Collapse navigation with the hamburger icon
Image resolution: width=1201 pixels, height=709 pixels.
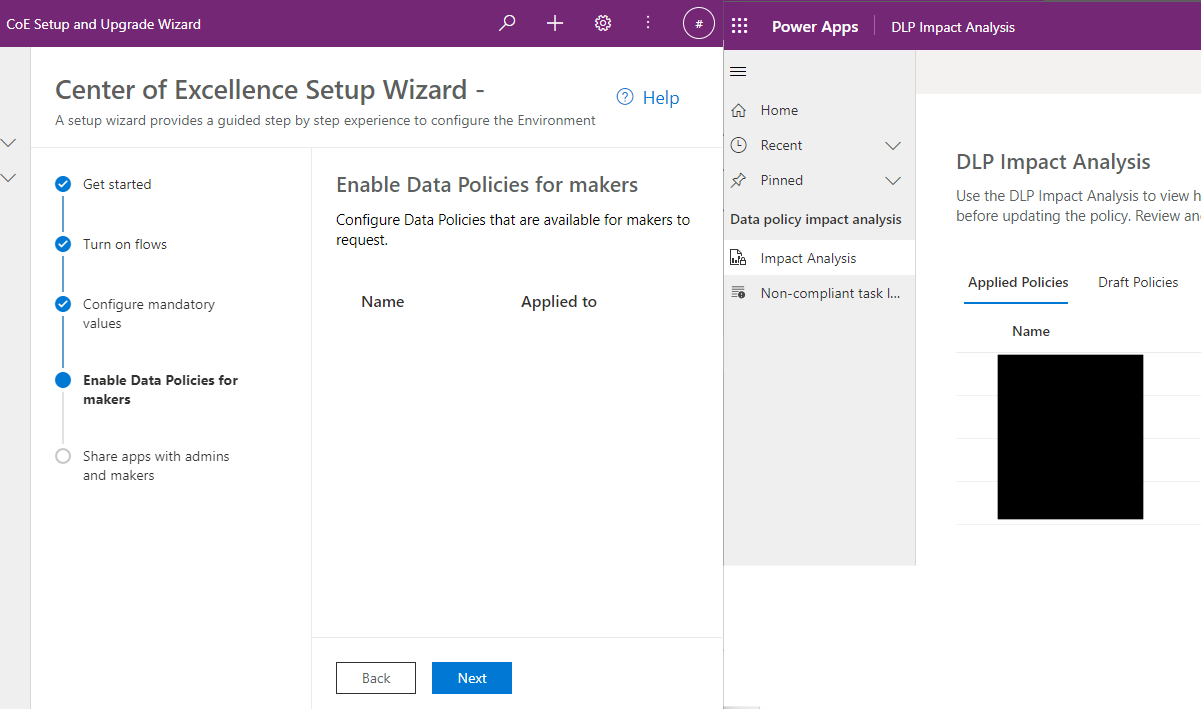click(738, 71)
